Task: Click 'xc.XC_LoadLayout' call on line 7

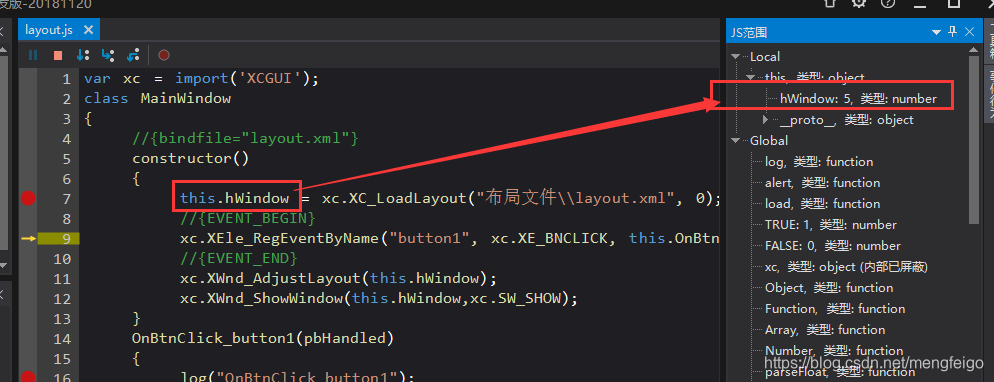Action: 394,198
